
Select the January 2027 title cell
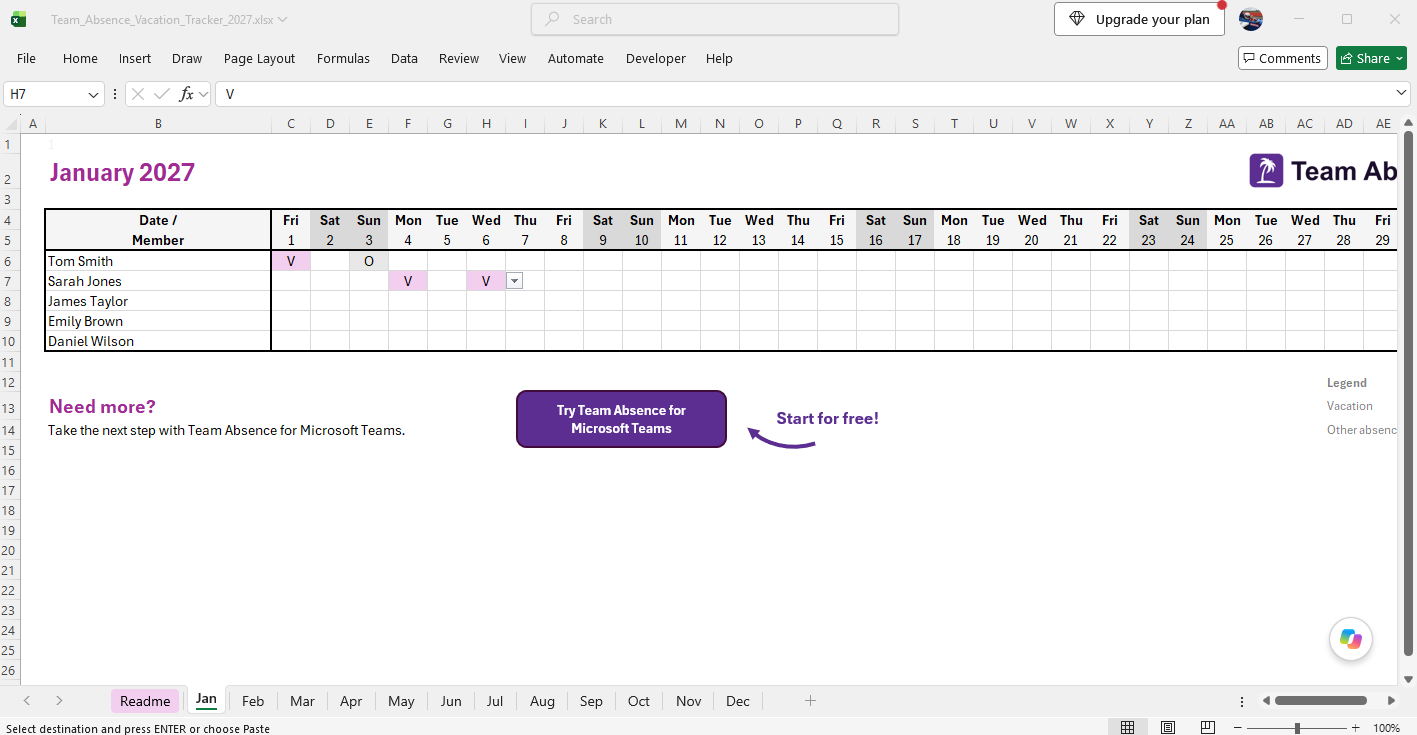(x=158, y=172)
